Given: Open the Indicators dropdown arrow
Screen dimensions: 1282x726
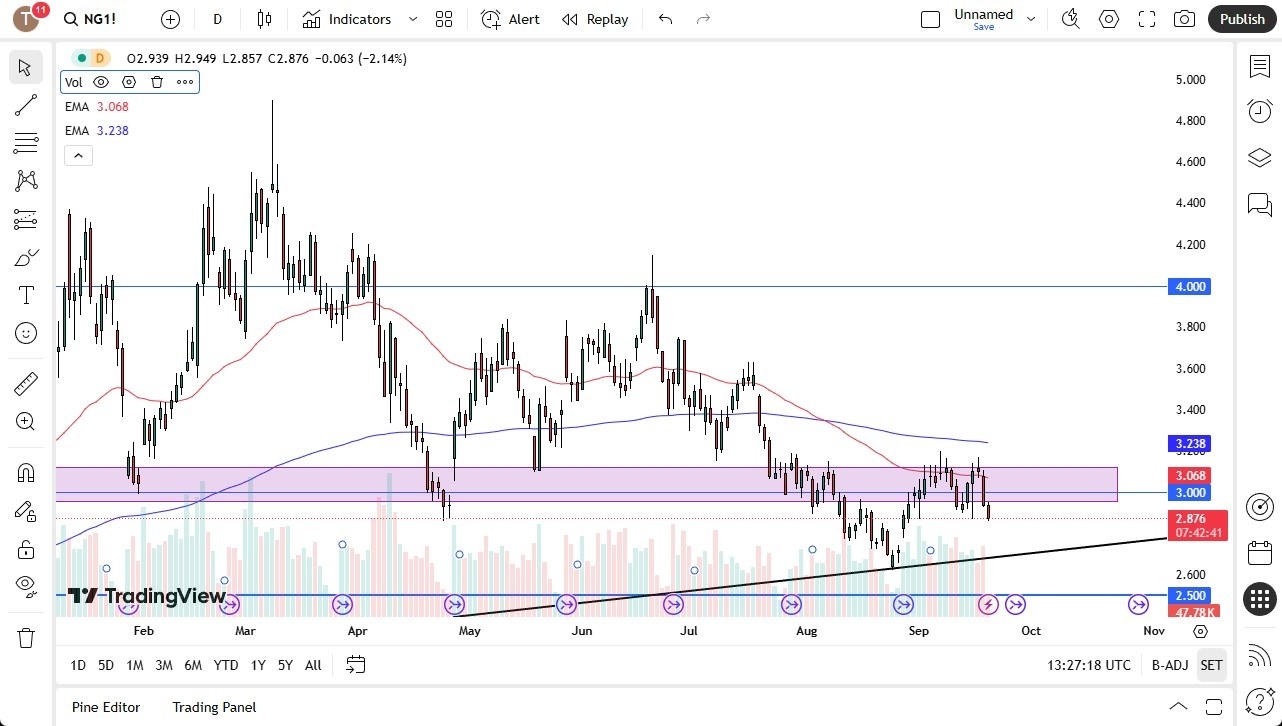Looking at the screenshot, I should pyautogui.click(x=411, y=18).
